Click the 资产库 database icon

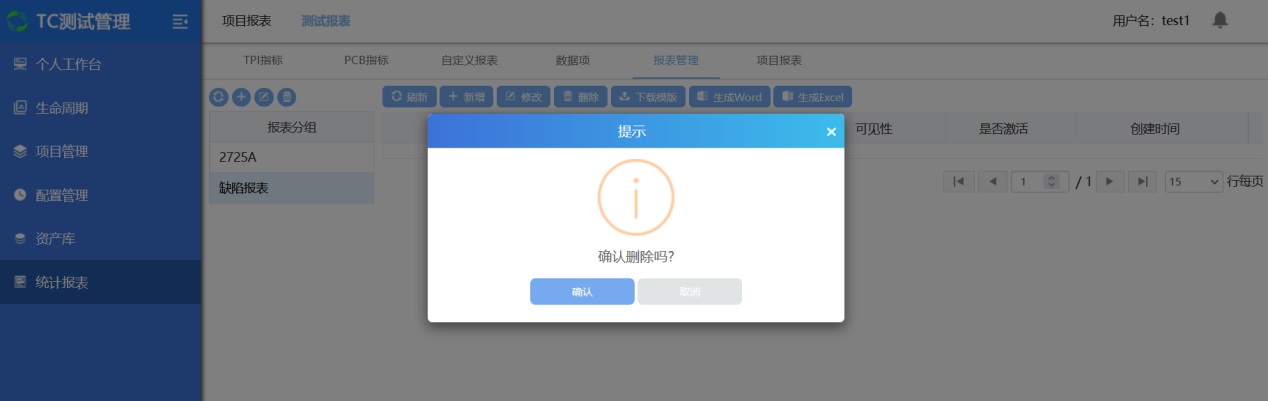coord(20,239)
